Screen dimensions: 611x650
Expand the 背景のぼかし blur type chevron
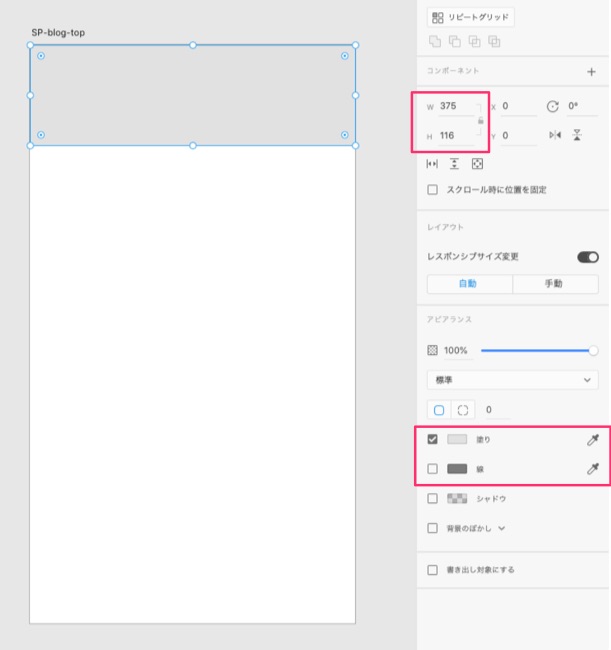click(x=502, y=527)
